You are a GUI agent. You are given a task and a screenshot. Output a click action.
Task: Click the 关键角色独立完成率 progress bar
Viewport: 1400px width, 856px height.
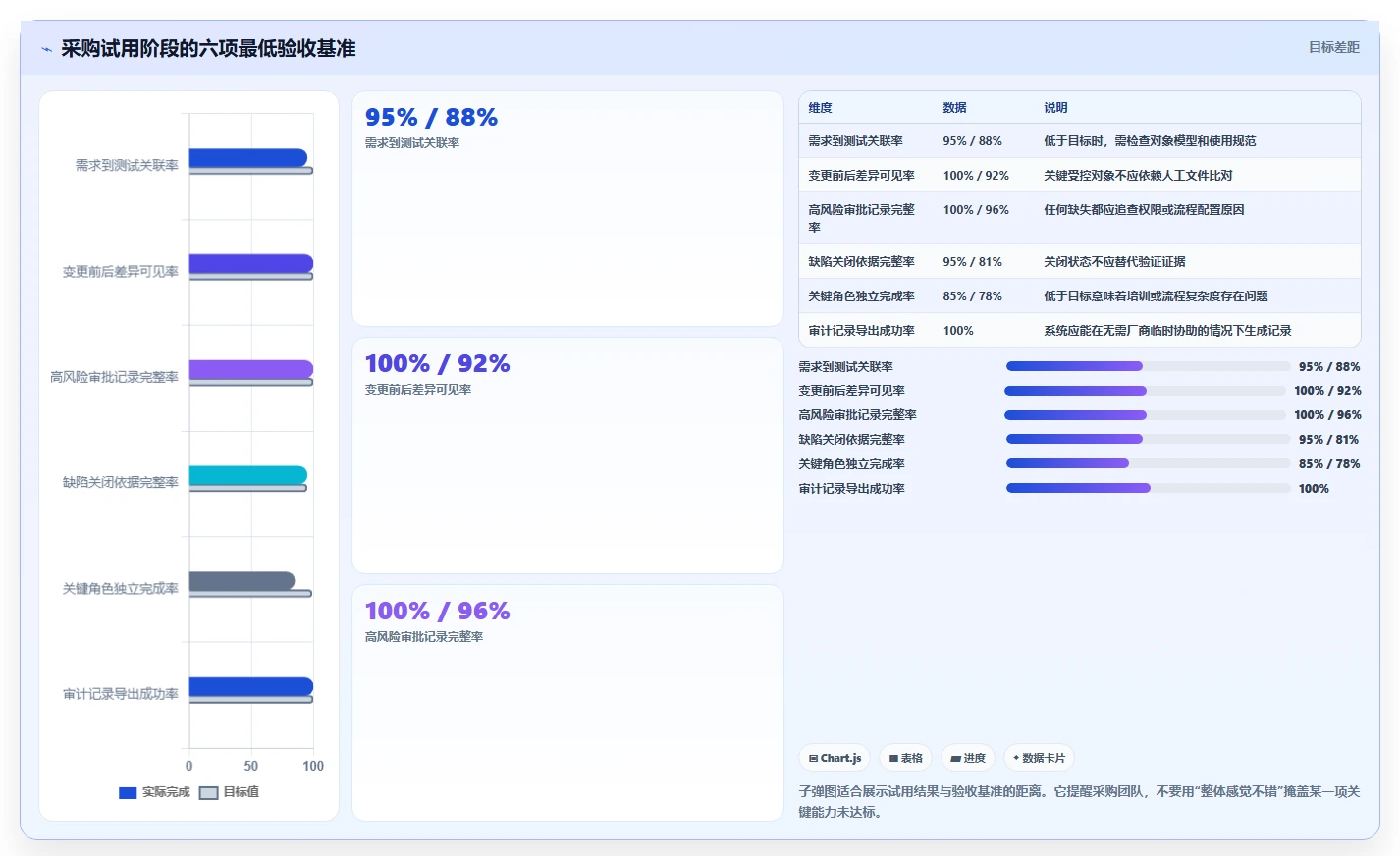[x=1149, y=463]
